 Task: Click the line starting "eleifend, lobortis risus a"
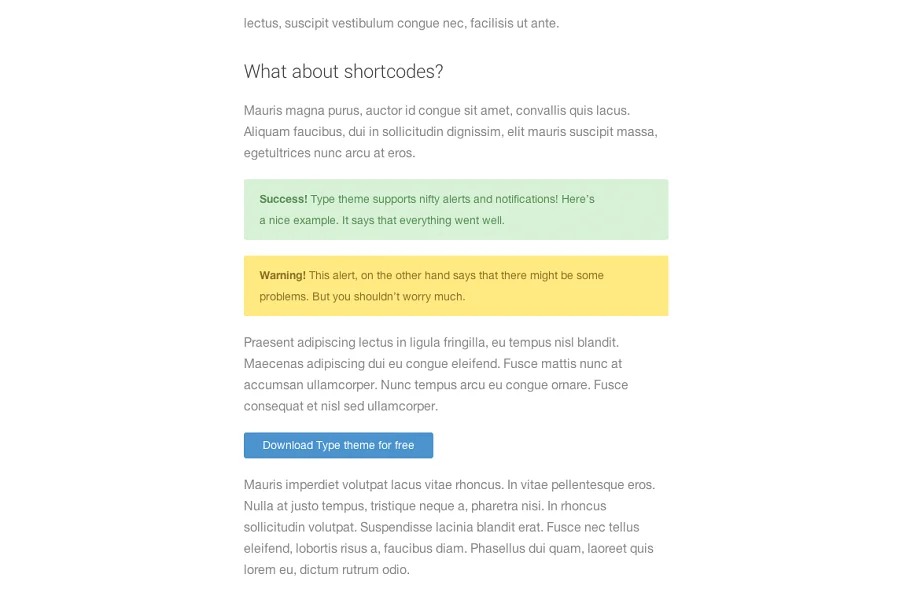(448, 548)
